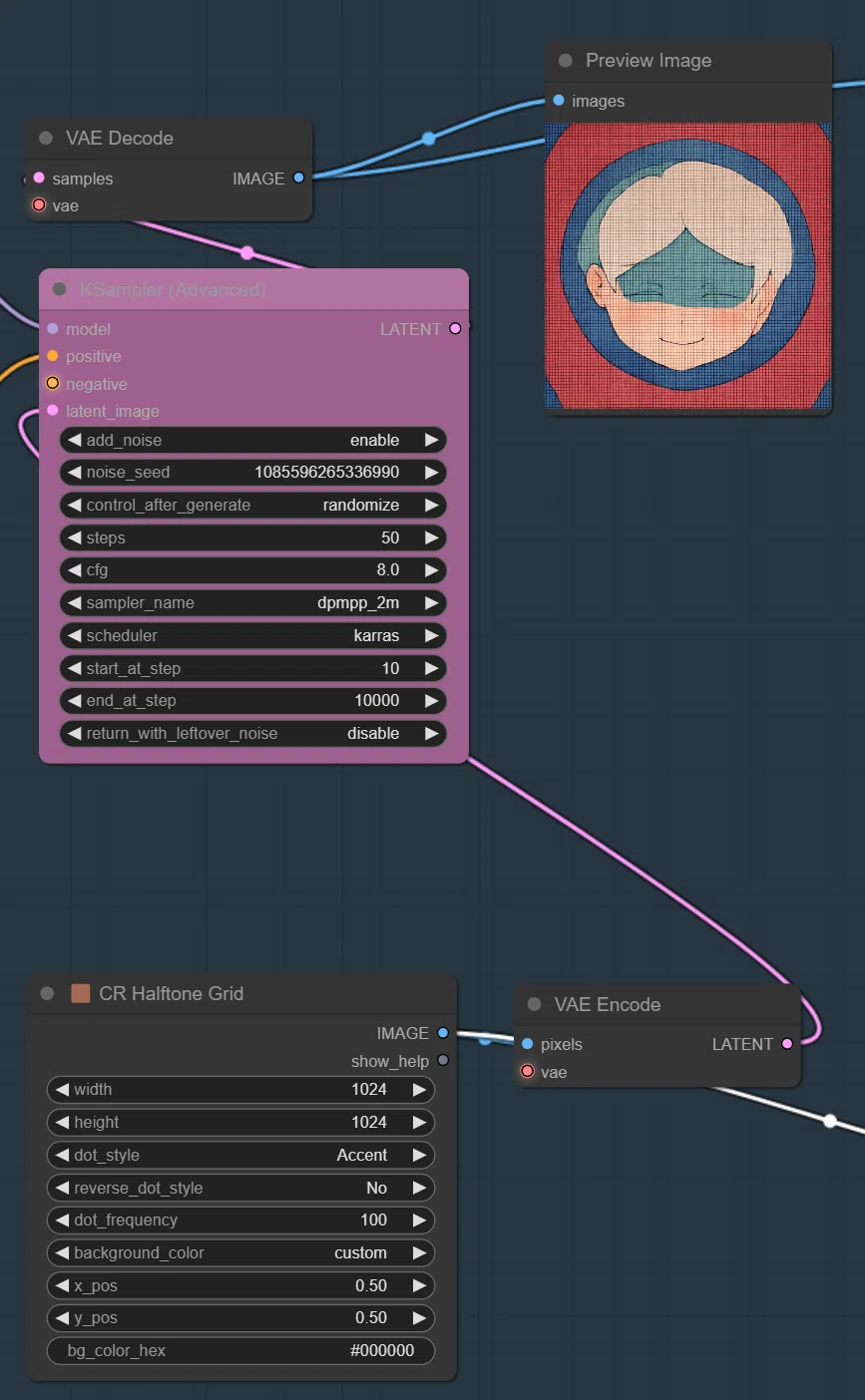Decrease the height value on Halftone Grid
Screen dimensions: 865x1400
point(62,1122)
